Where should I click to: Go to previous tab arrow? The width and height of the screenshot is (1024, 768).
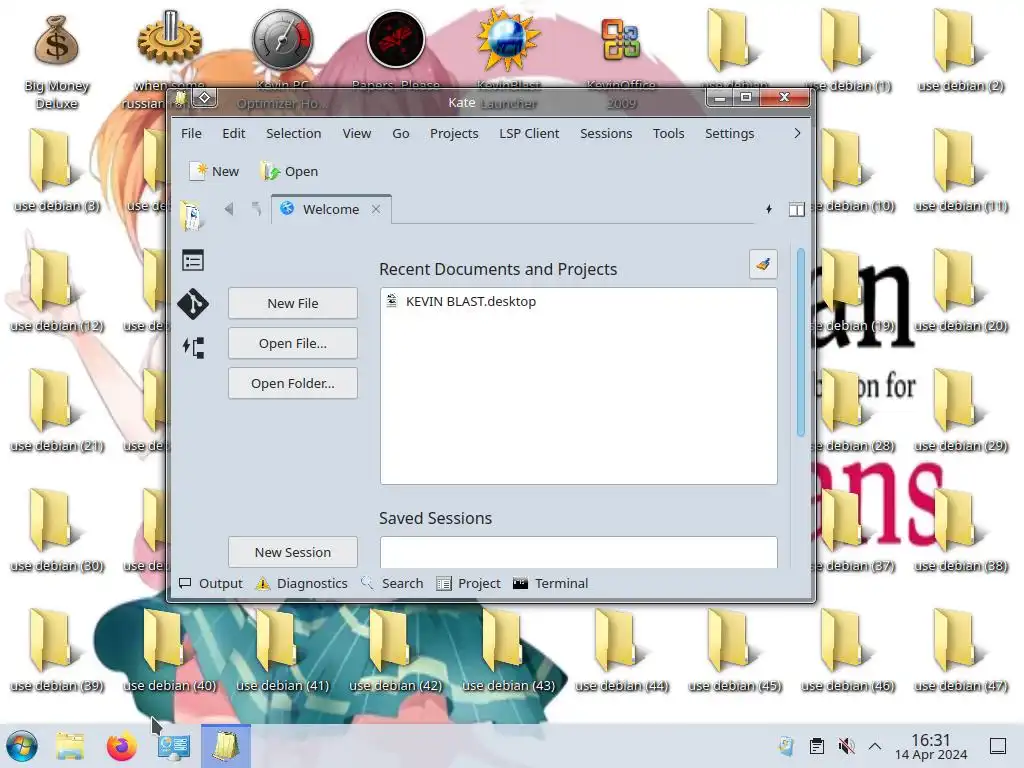coord(229,209)
